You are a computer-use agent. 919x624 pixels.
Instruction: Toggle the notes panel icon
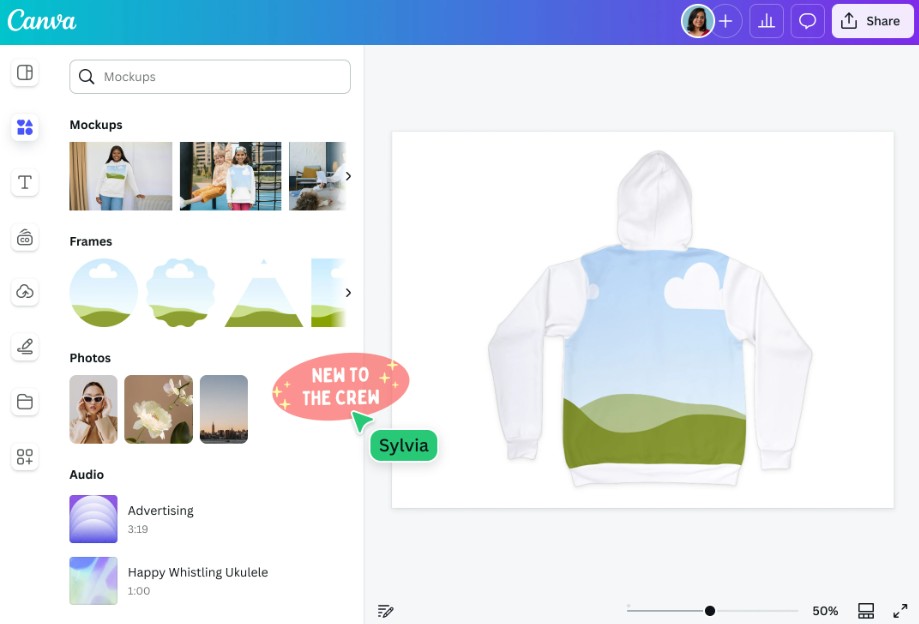point(386,610)
